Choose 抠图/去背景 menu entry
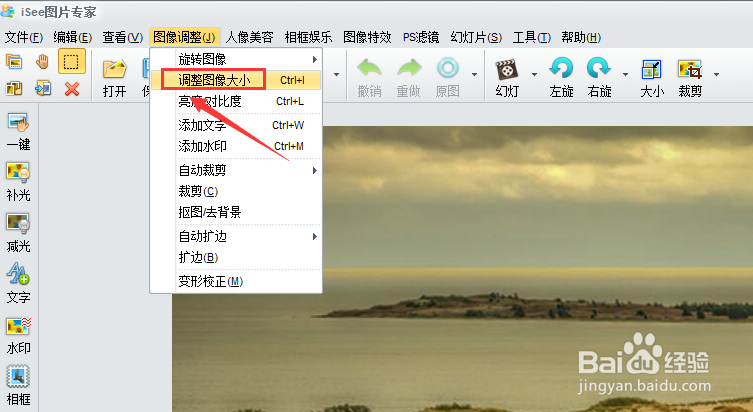The width and height of the screenshot is (753, 412). pyautogui.click(x=236, y=212)
